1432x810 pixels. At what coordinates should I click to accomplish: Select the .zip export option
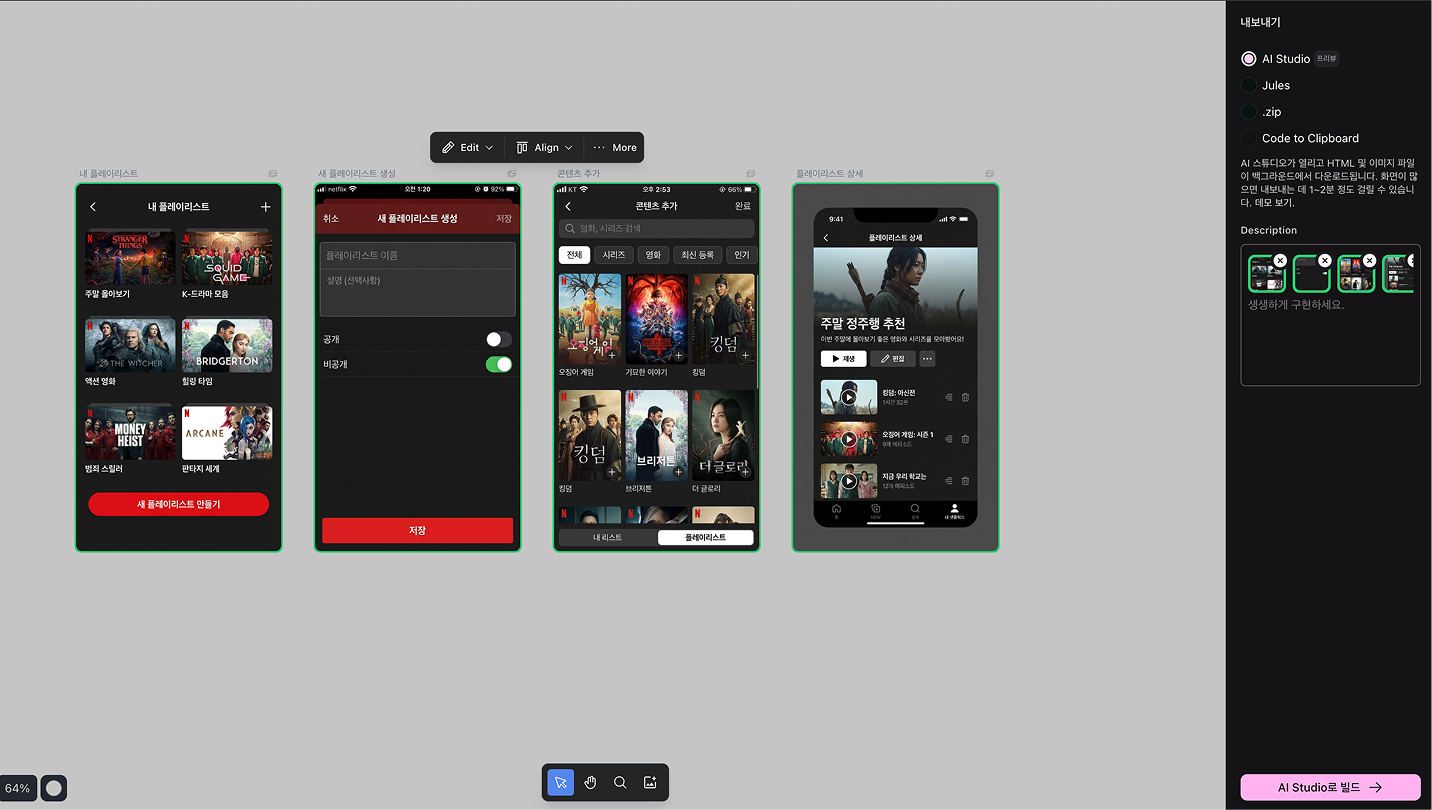[1249, 112]
